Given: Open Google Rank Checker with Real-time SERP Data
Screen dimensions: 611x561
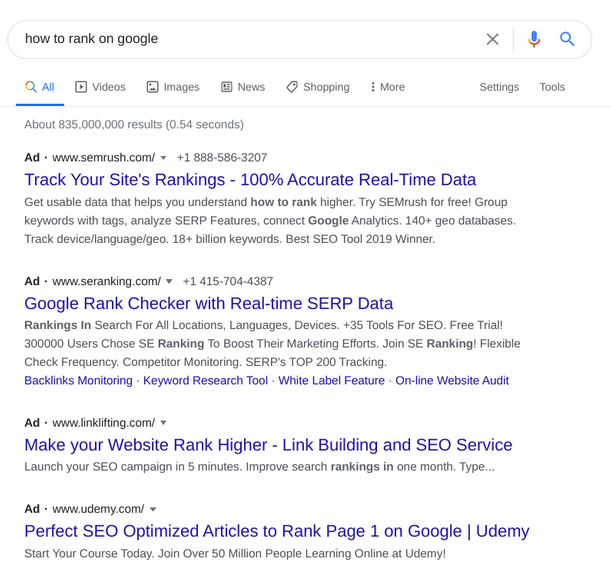Looking at the screenshot, I should 208,303.
